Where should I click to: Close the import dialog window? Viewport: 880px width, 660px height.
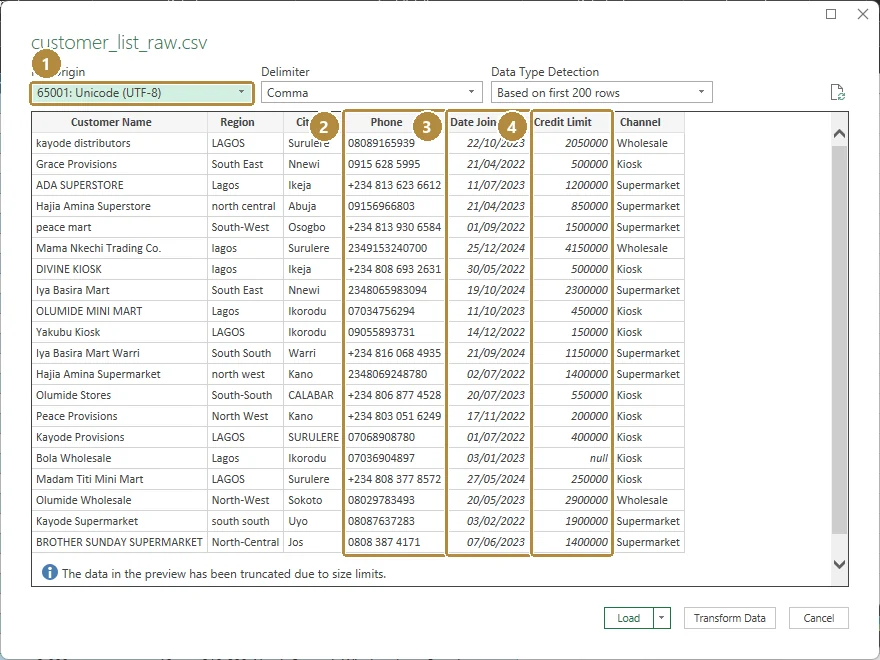[x=863, y=14]
